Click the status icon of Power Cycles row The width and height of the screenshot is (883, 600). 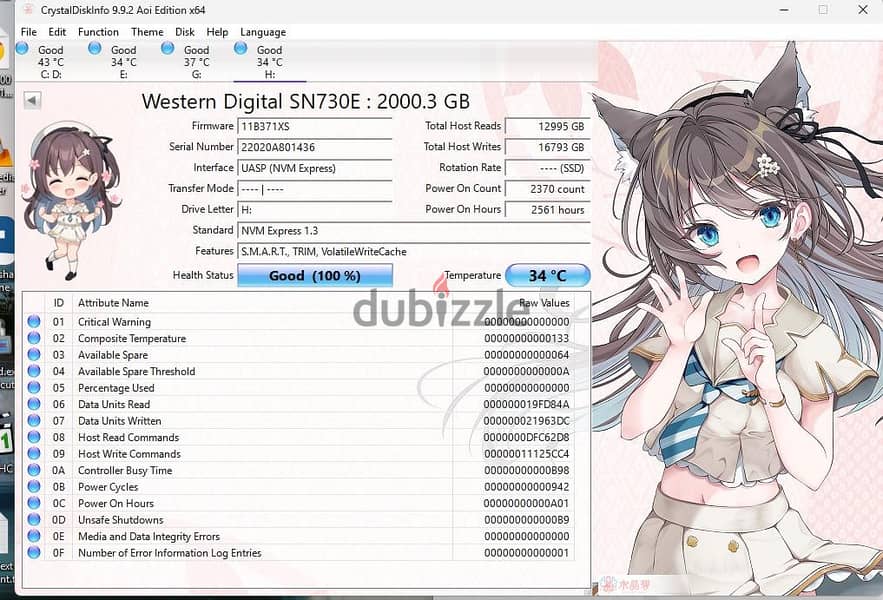click(34, 486)
